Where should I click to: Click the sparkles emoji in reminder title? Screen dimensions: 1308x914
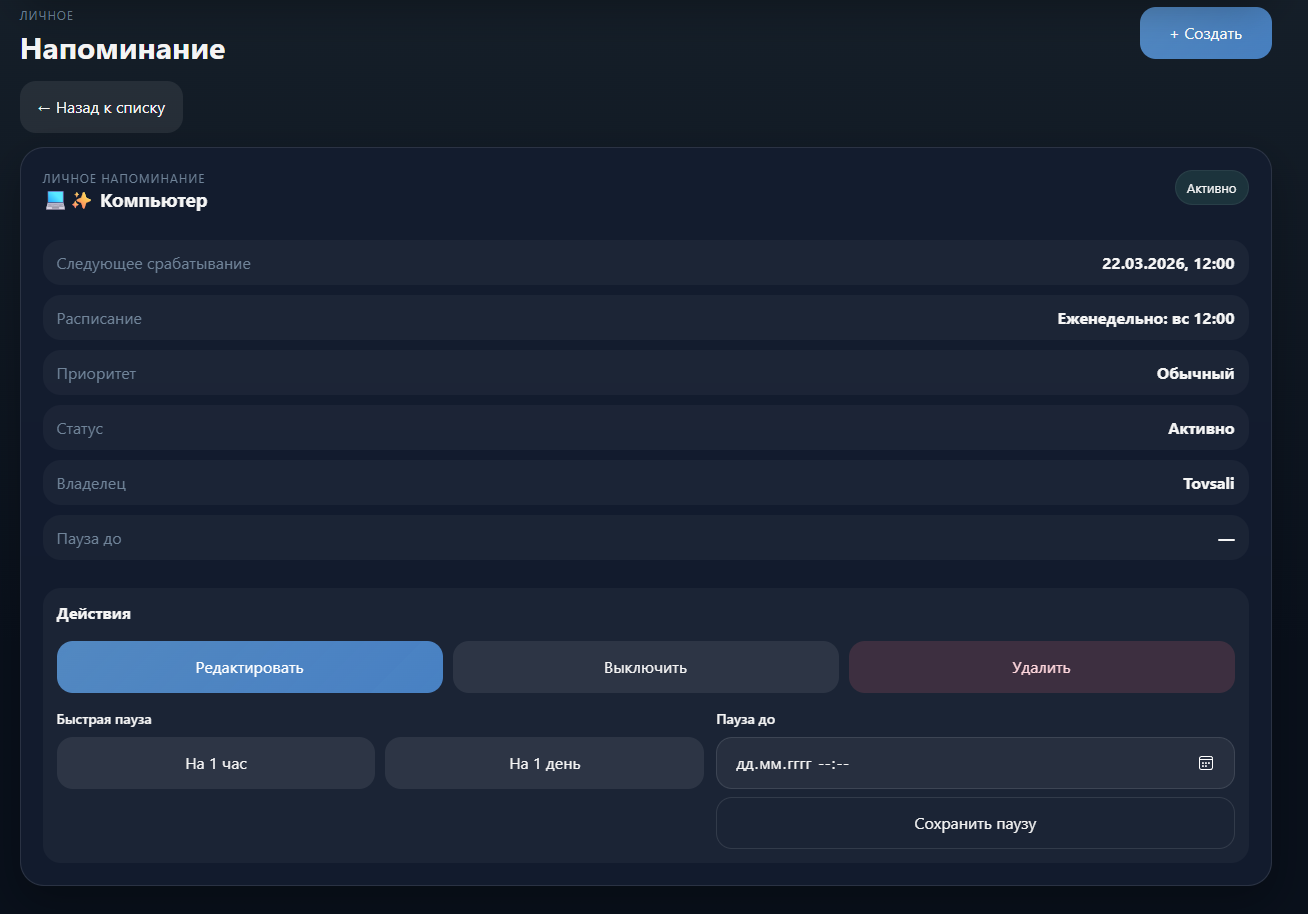click(81, 201)
